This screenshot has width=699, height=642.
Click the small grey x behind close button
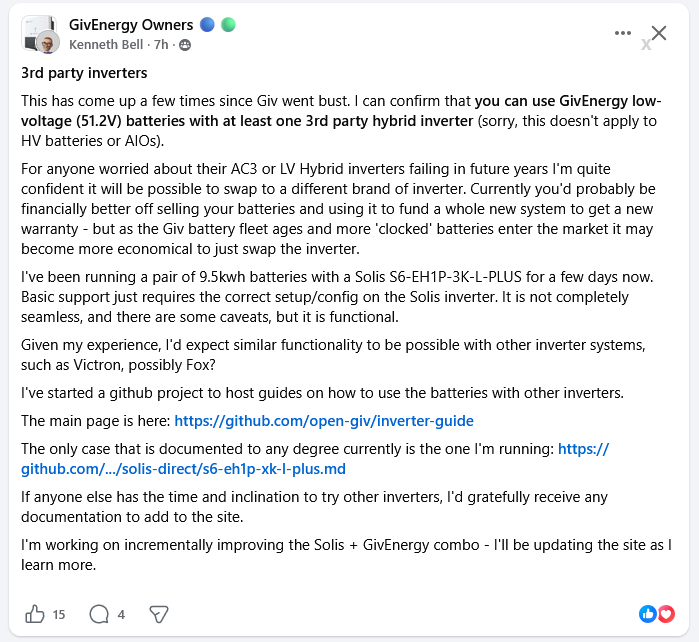pos(646,44)
